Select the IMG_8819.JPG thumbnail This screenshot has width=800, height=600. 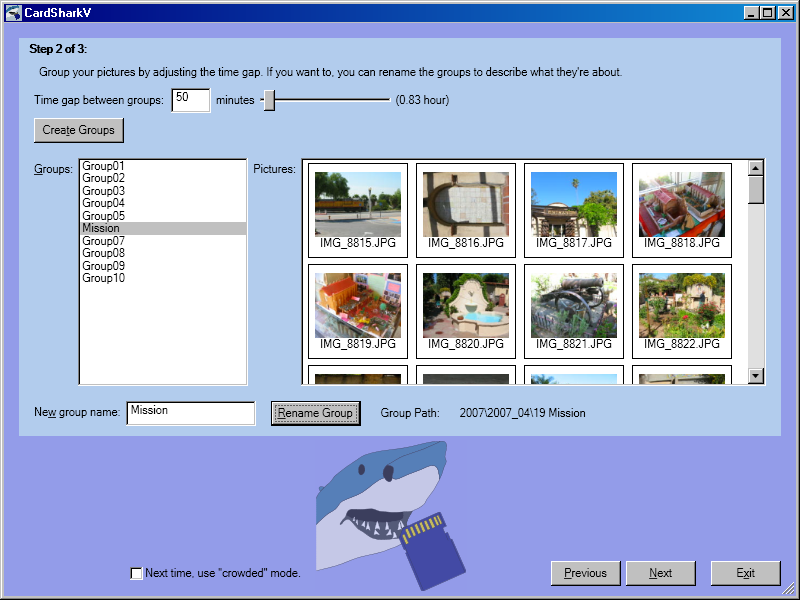click(x=358, y=311)
